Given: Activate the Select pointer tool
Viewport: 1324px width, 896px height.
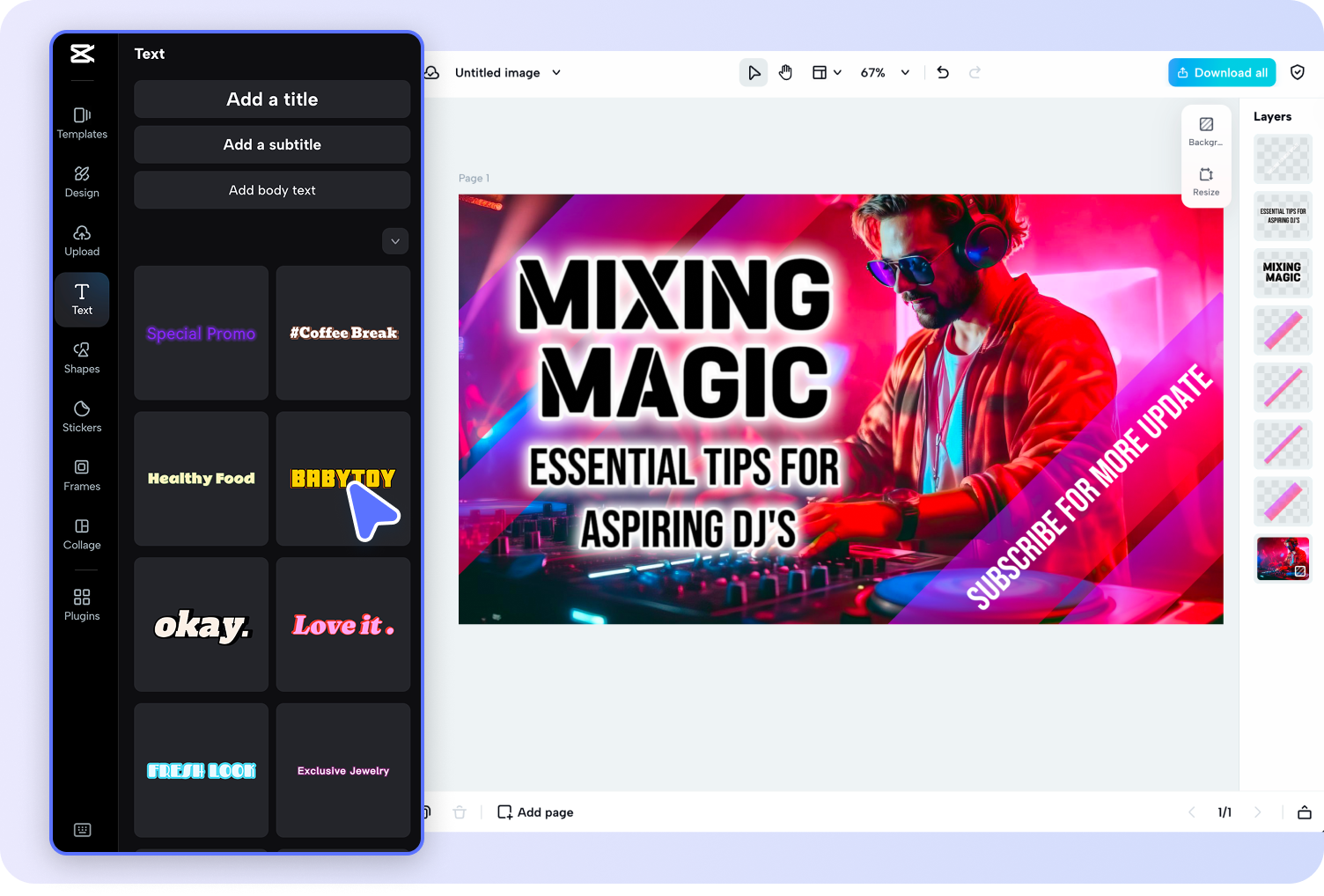Looking at the screenshot, I should pos(754,73).
